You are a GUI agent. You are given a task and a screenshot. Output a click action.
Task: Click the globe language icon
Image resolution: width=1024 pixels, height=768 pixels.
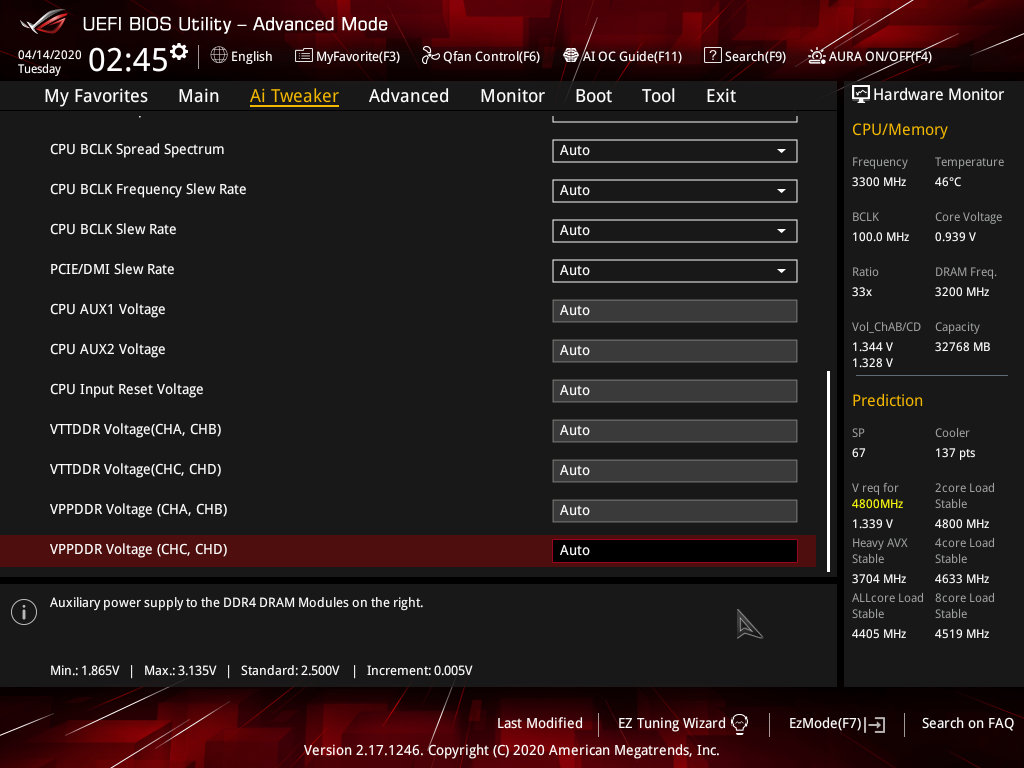(x=219, y=56)
